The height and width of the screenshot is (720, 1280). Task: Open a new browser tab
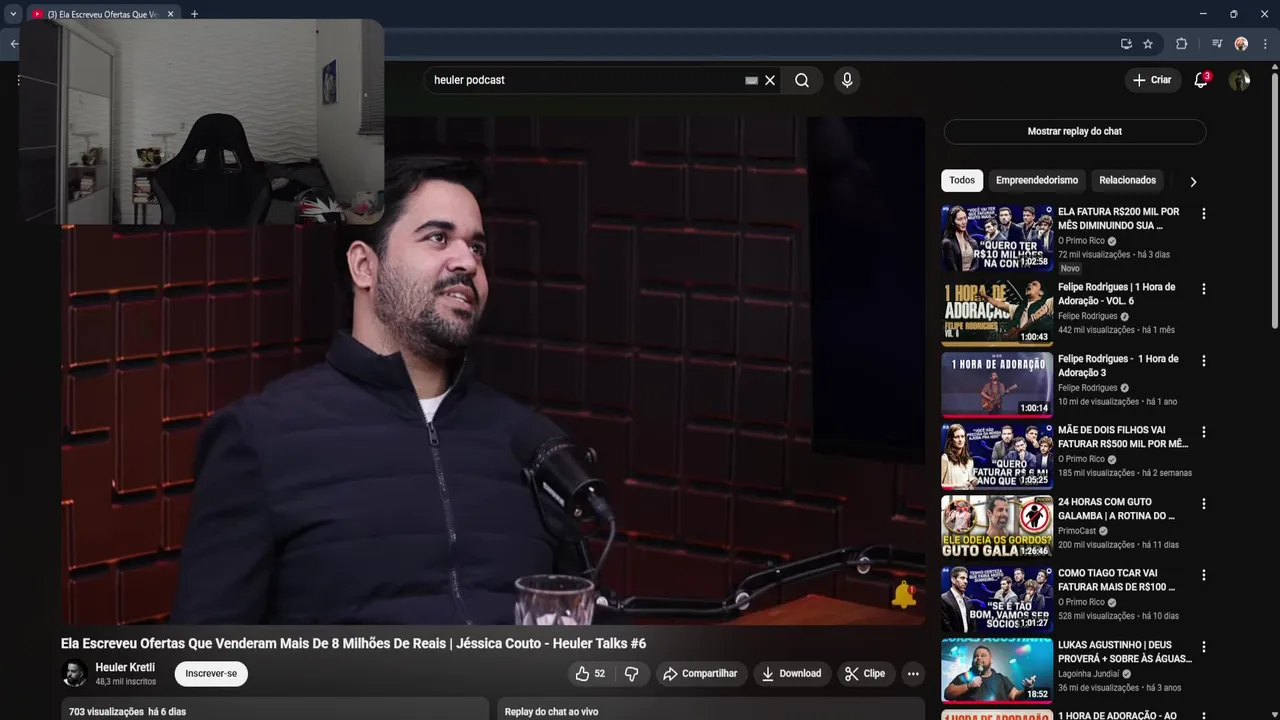(194, 14)
